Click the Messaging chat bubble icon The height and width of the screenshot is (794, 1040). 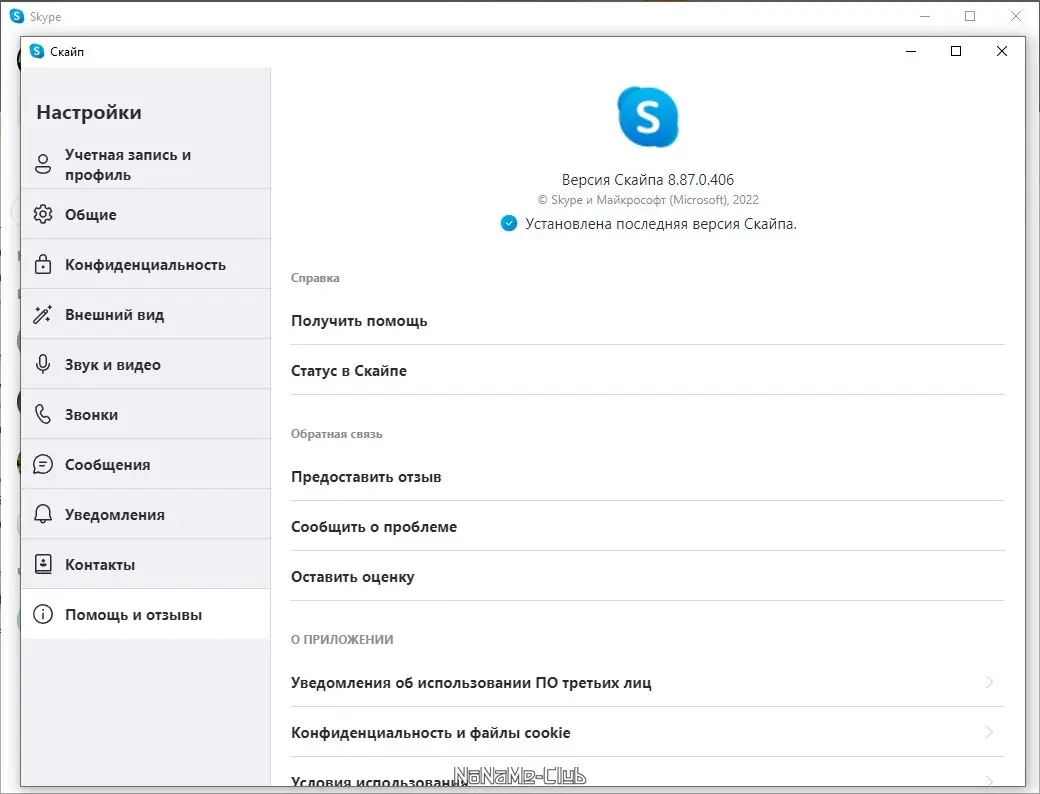[x=43, y=464]
